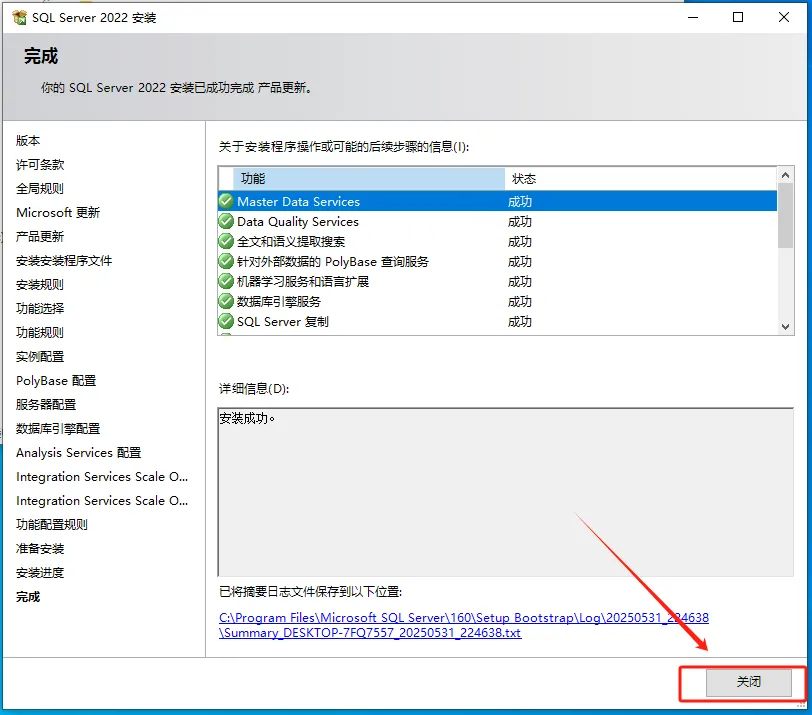Click the 安装安装程序文件 step
The width and height of the screenshot is (812, 715).
point(64,260)
